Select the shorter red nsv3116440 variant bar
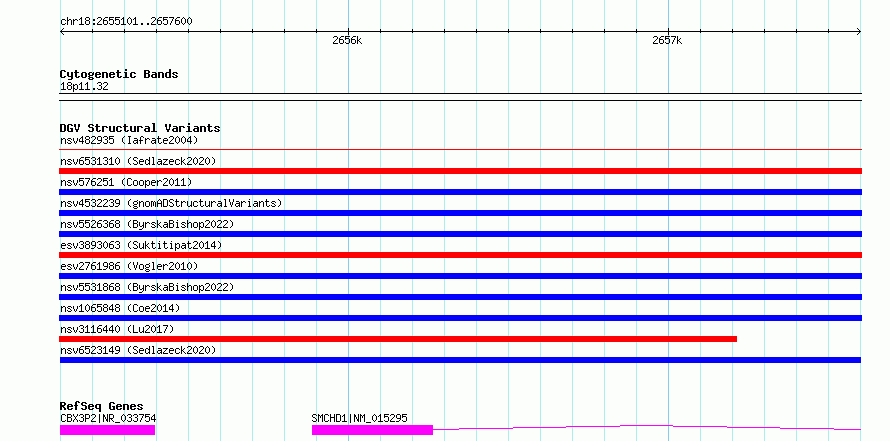 (x=398, y=339)
